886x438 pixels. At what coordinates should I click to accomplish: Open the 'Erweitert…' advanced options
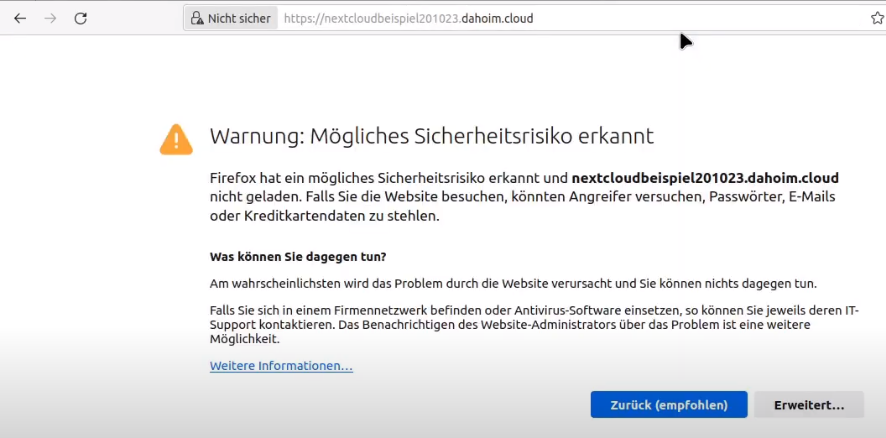click(809, 405)
